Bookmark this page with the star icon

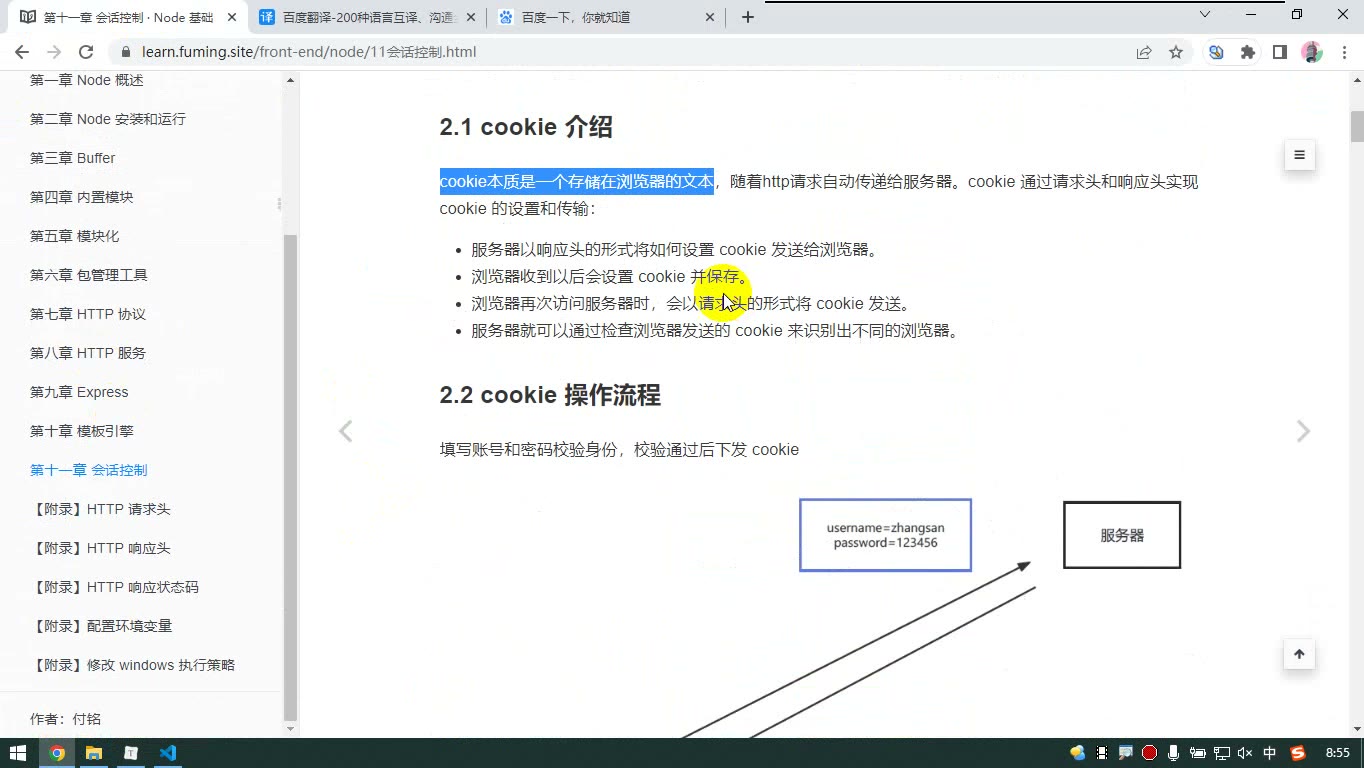pos(1176,52)
